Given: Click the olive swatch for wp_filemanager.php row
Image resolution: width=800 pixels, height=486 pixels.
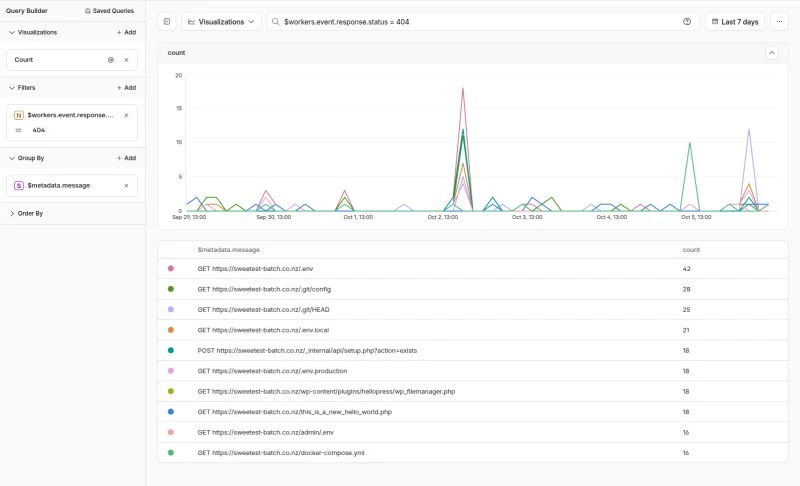Looking at the screenshot, I should 171,391.
